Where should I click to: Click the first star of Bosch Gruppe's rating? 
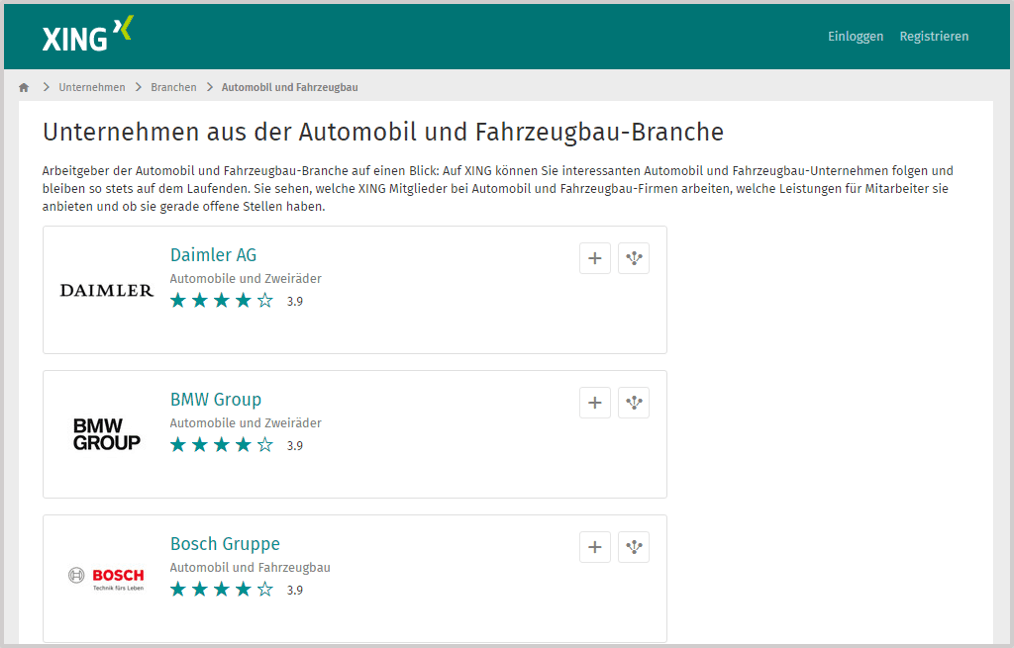(177, 589)
